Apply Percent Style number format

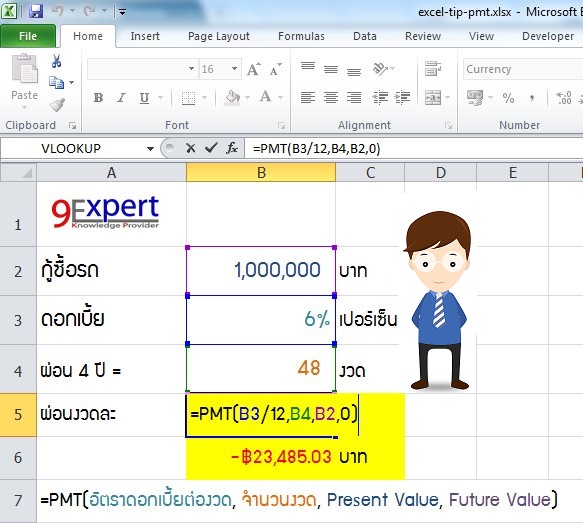click(508, 98)
